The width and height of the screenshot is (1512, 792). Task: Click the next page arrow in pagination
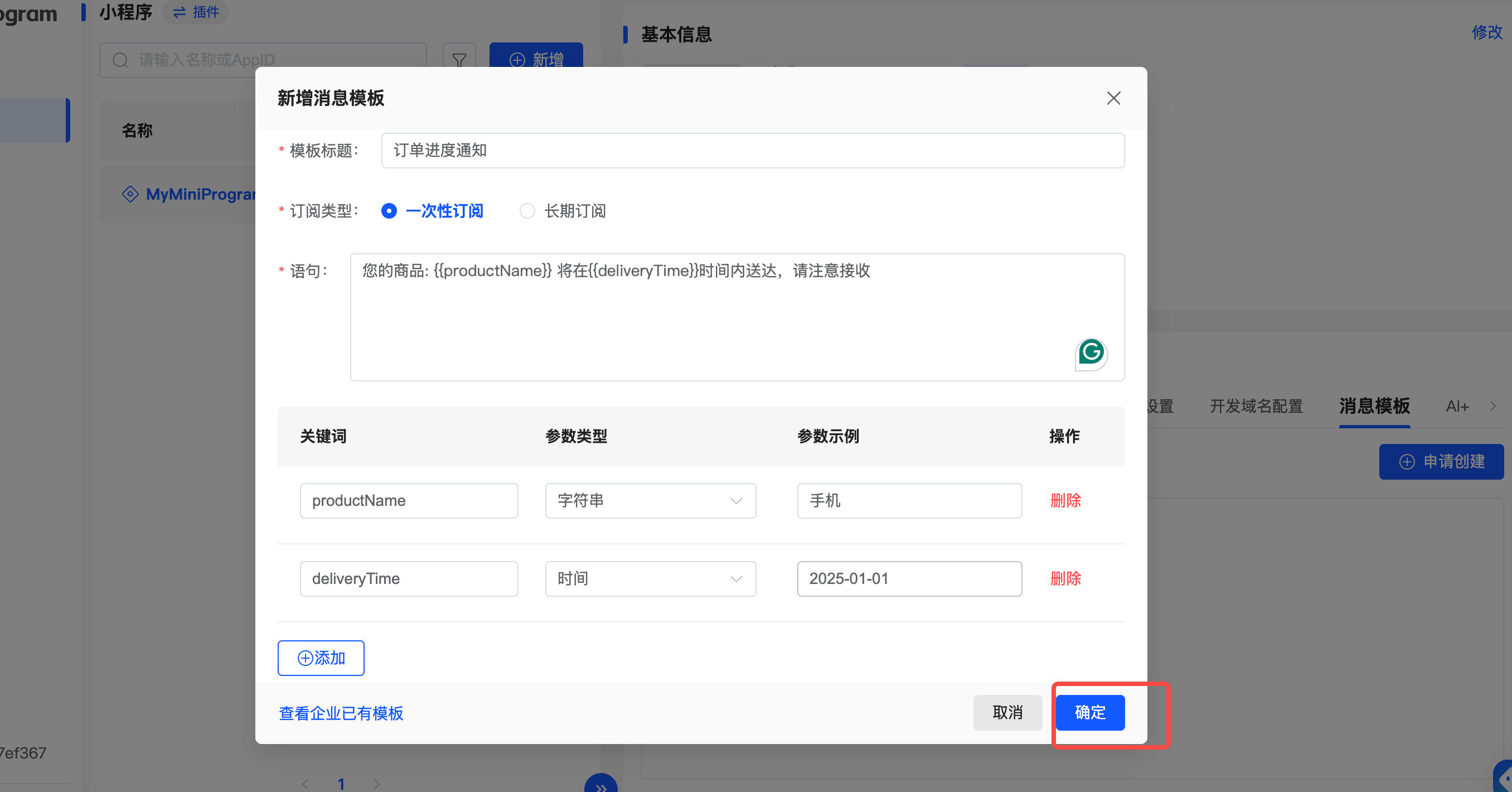pyautogui.click(x=377, y=784)
